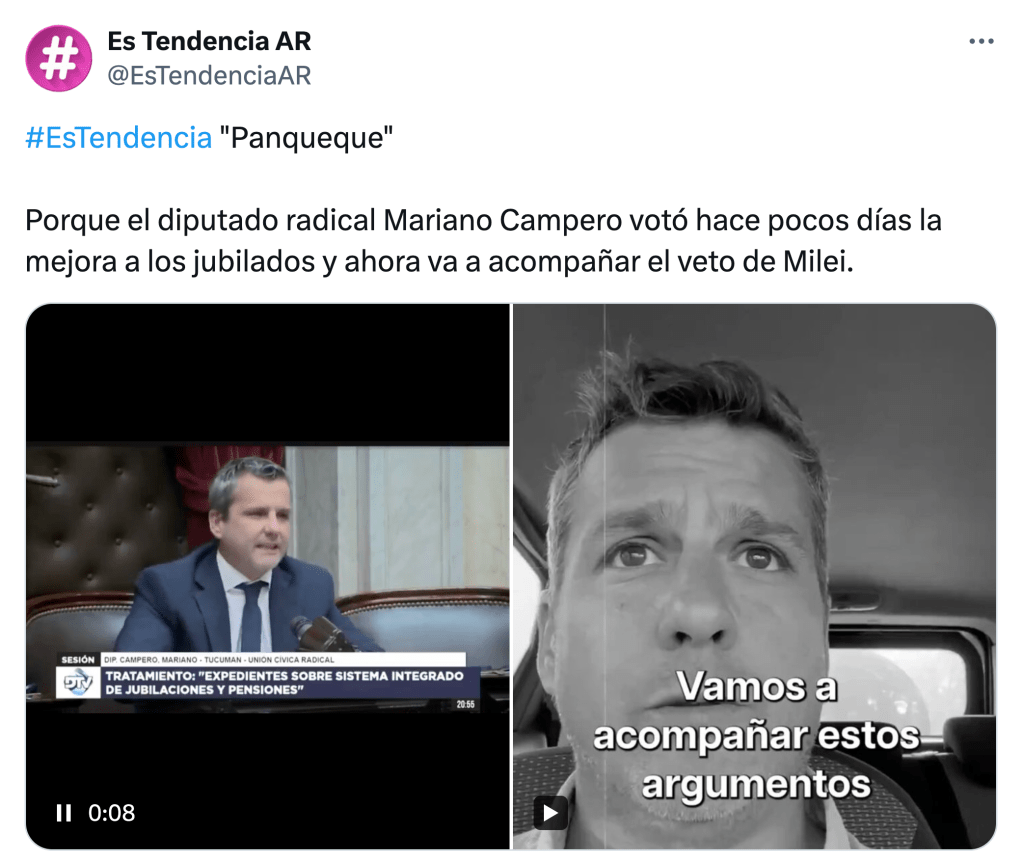This screenshot has width=1023, height=862.
Task: Click the #EsTendencia hashtag link
Action: pyautogui.click(x=119, y=138)
